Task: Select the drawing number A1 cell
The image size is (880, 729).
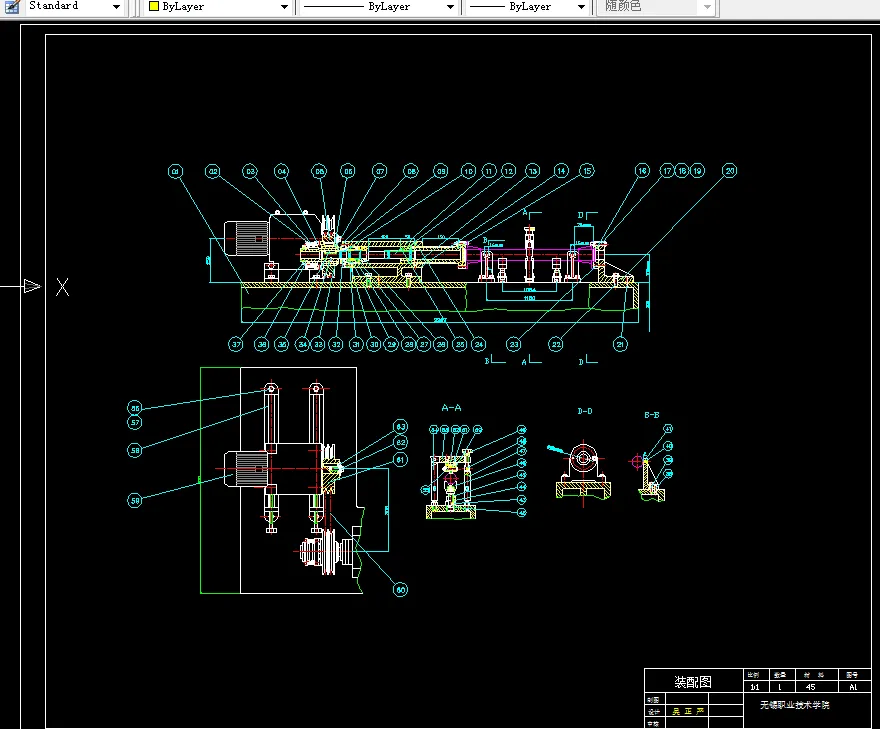Action: click(x=853, y=687)
